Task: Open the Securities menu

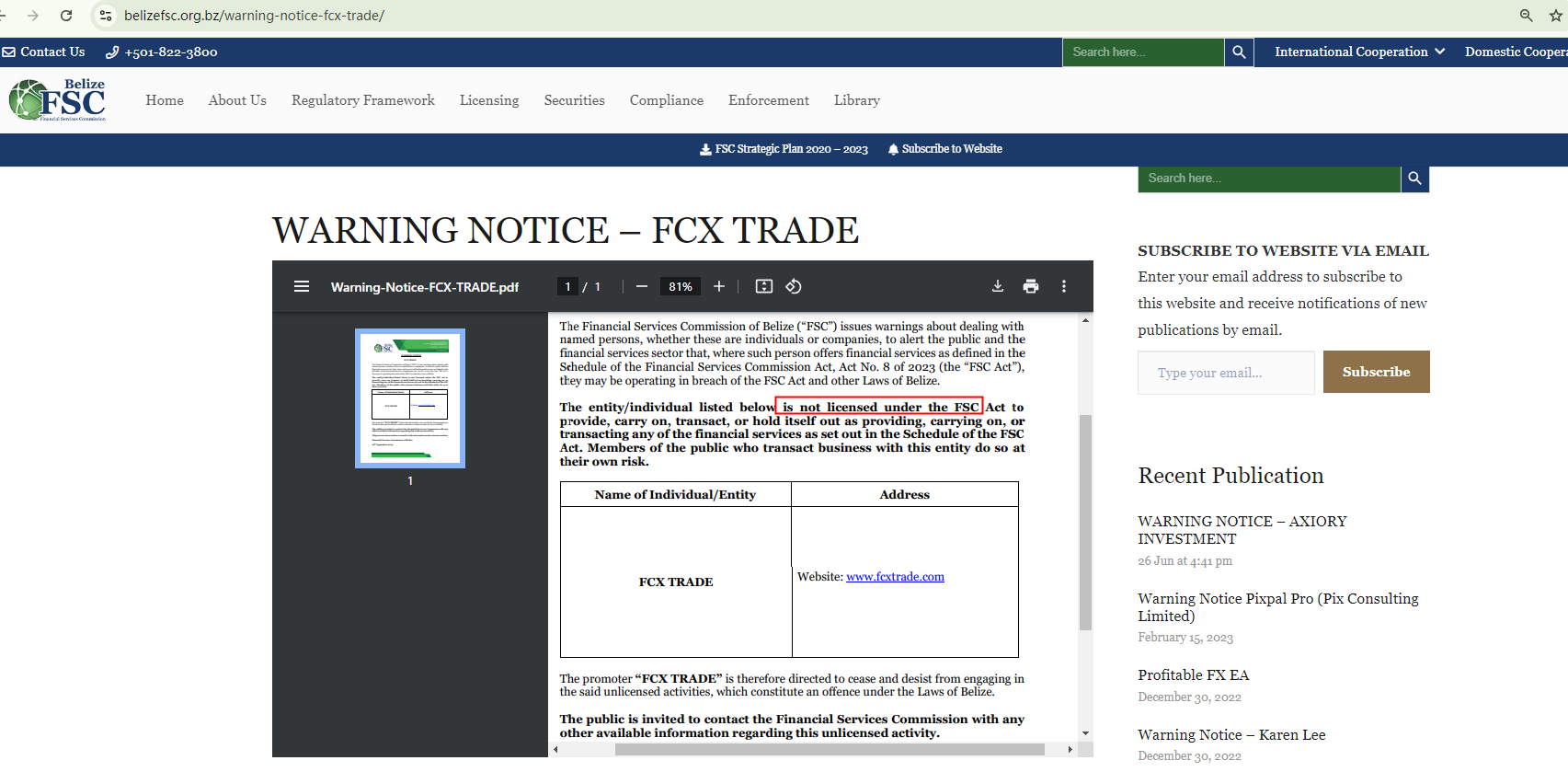Action: pyautogui.click(x=574, y=100)
